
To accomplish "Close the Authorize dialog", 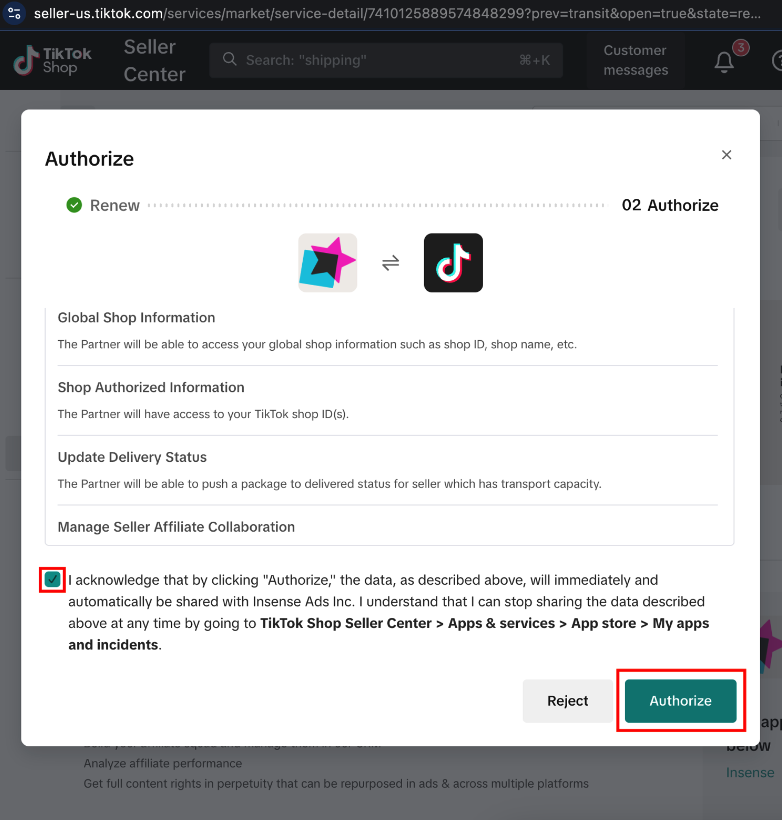I will point(726,155).
